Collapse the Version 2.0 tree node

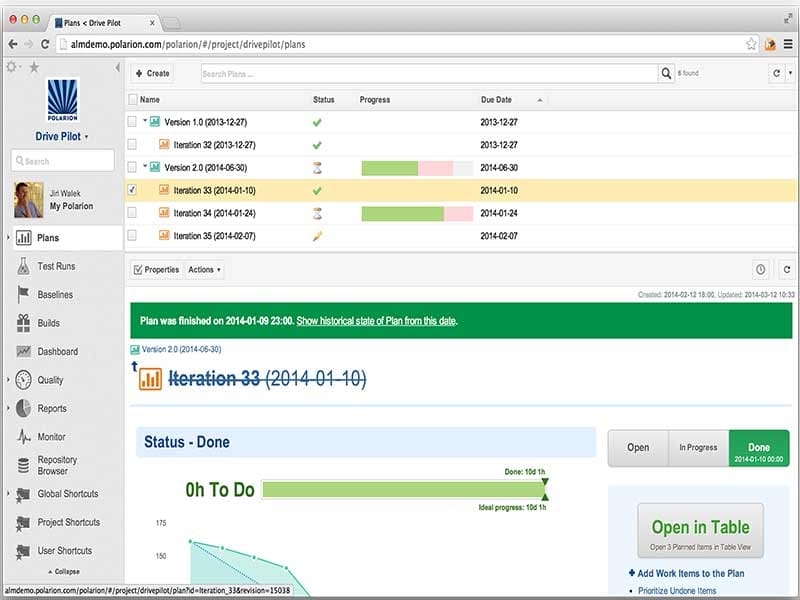144,167
